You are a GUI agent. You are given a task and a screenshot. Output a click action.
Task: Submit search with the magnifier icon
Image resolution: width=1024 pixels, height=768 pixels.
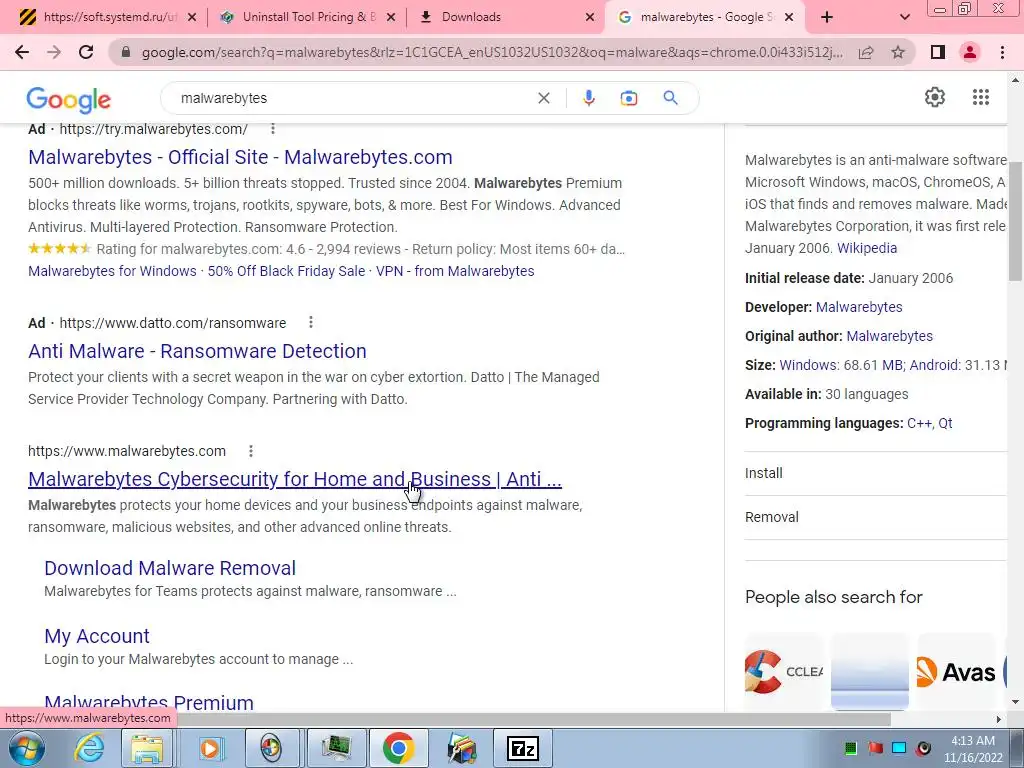[670, 98]
